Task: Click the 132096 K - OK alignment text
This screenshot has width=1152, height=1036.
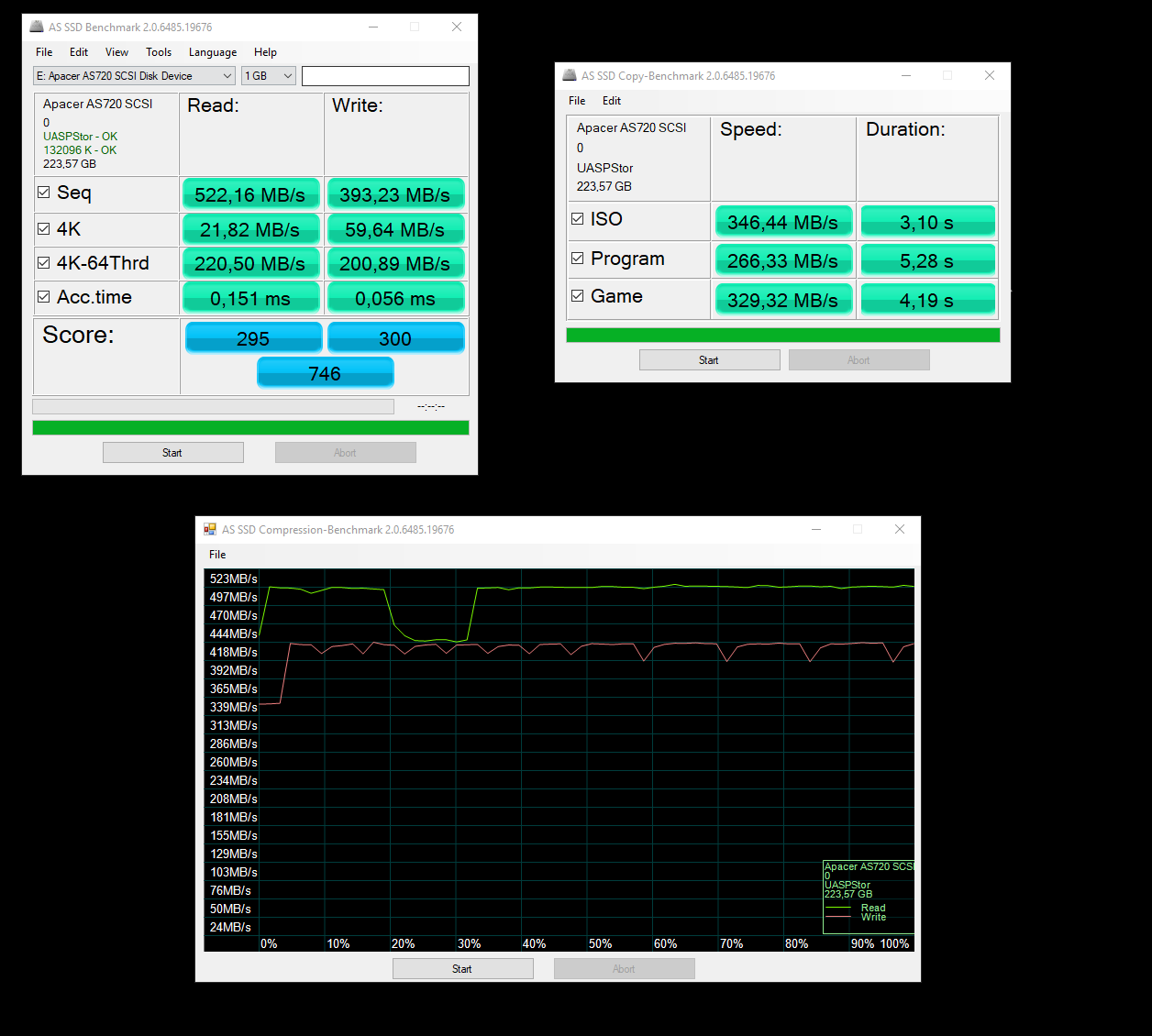Action: click(80, 150)
